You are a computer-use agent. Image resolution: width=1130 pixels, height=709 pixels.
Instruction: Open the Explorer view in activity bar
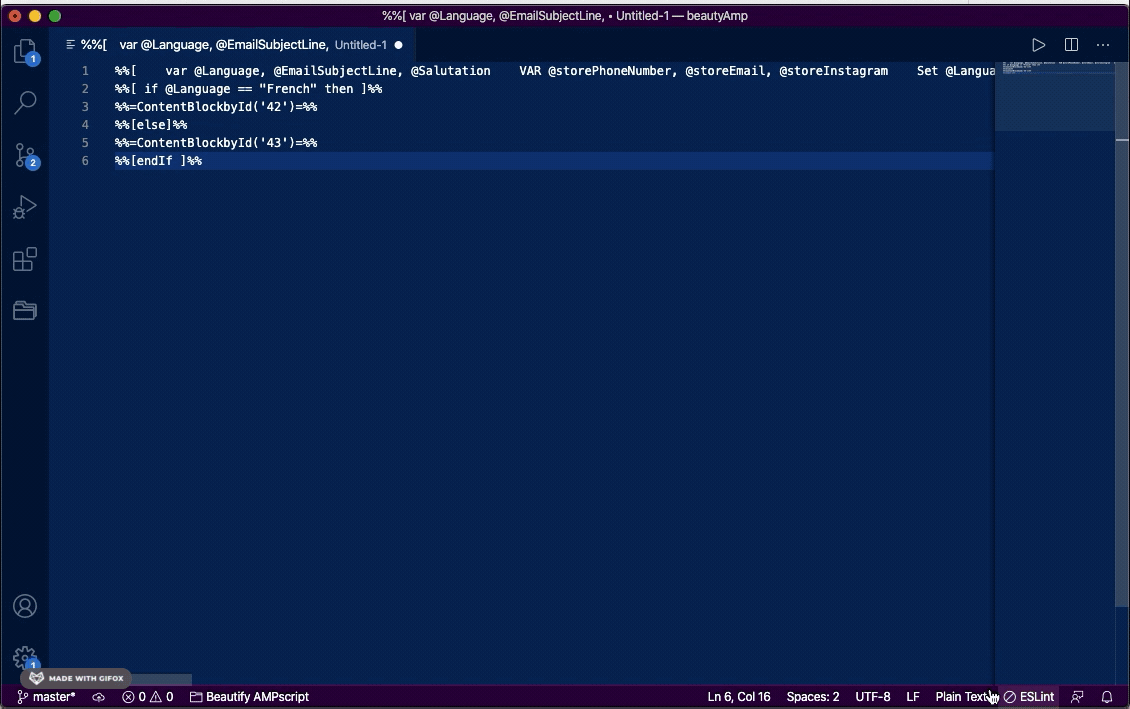pos(25,52)
